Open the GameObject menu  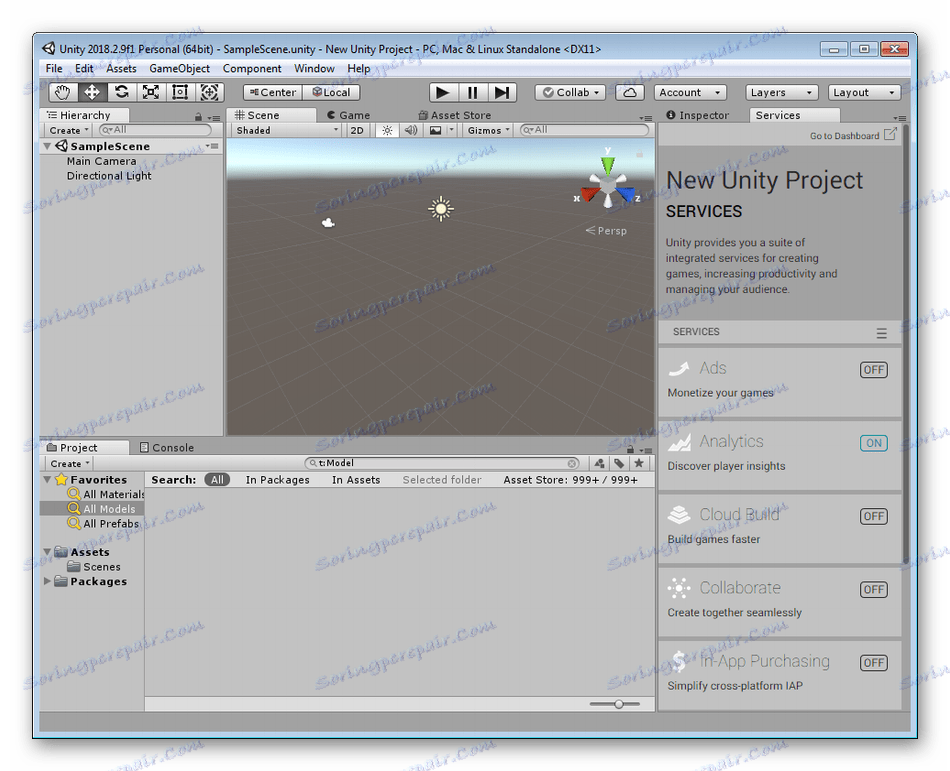179,68
